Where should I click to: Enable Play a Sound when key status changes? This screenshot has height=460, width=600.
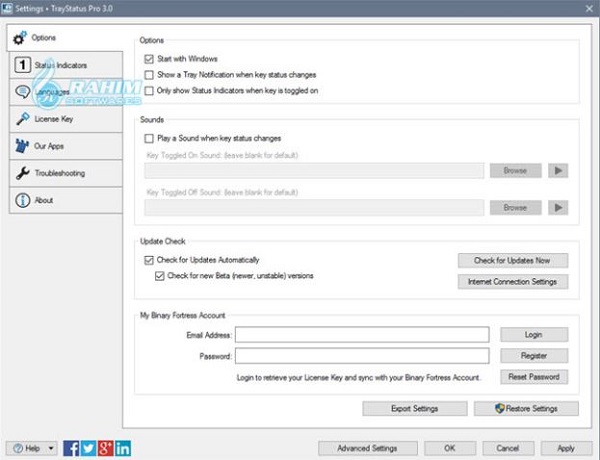pyautogui.click(x=149, y=139)
